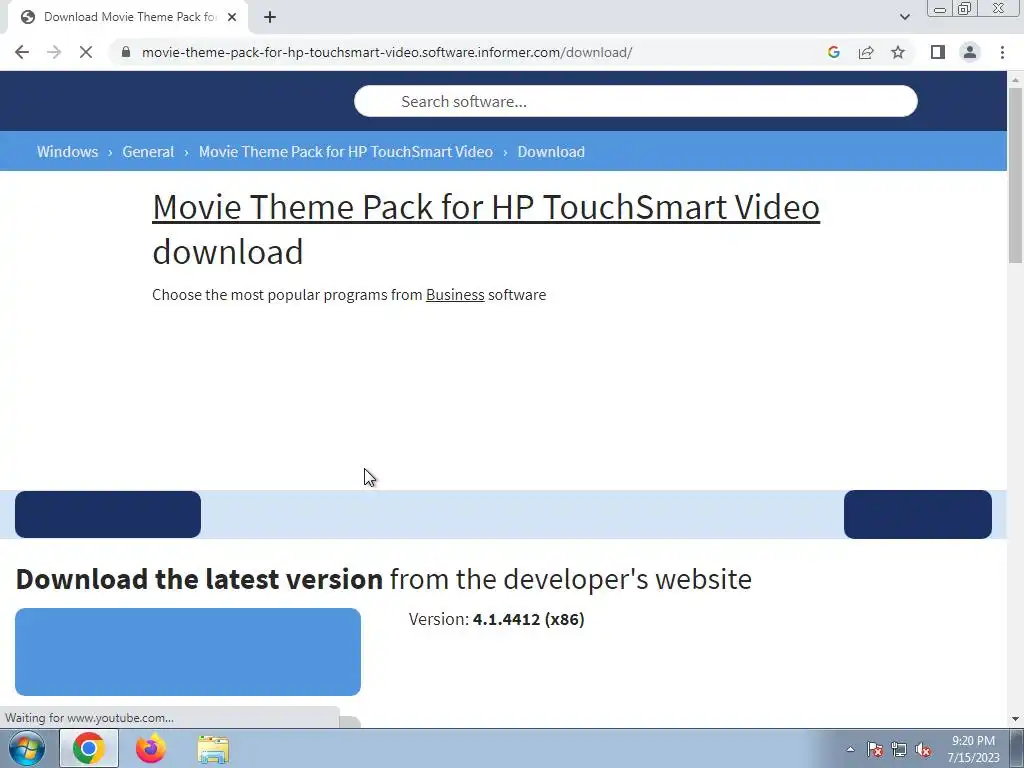Open the side panel
Viewport: 1024px width, 768px height.
coord(938,52)
